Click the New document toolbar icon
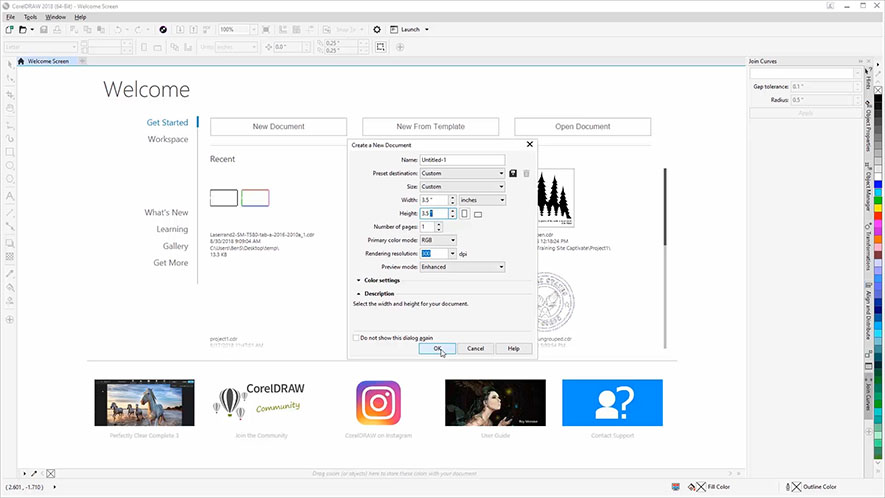This screenshot has height=498, width=885. (x=9, y=30)
